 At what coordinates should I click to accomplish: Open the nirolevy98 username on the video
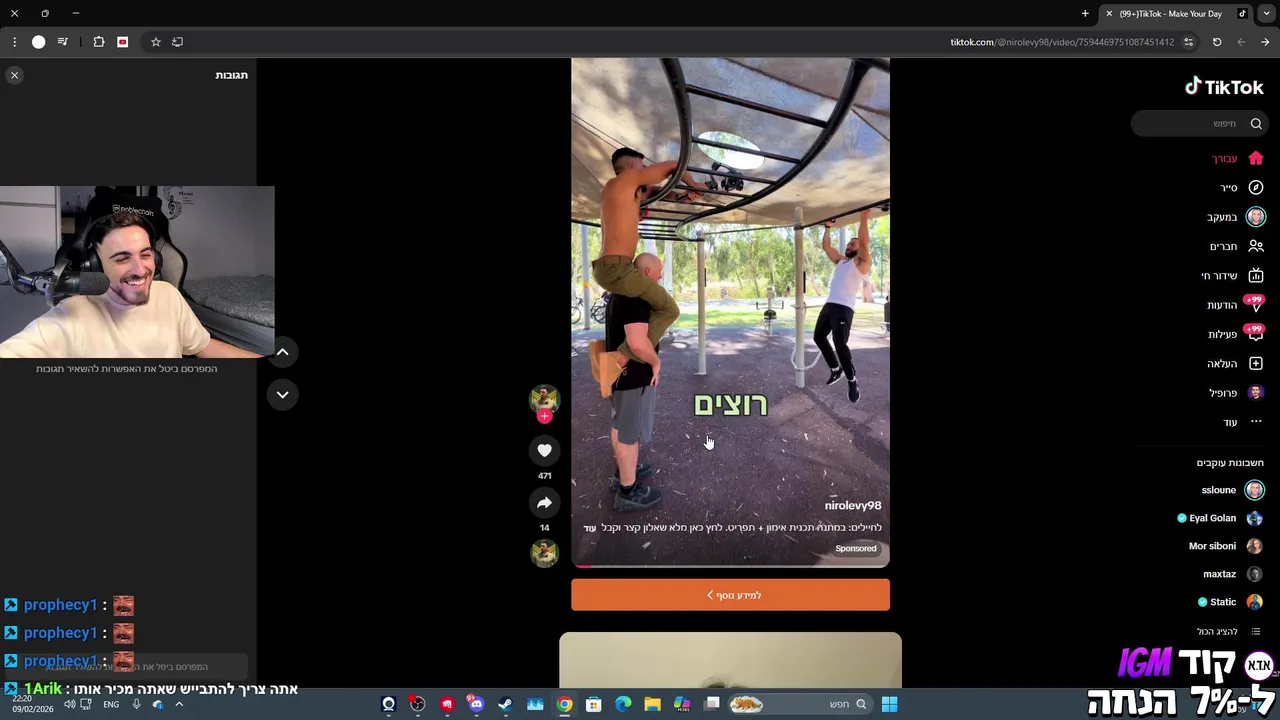[853, 506]
